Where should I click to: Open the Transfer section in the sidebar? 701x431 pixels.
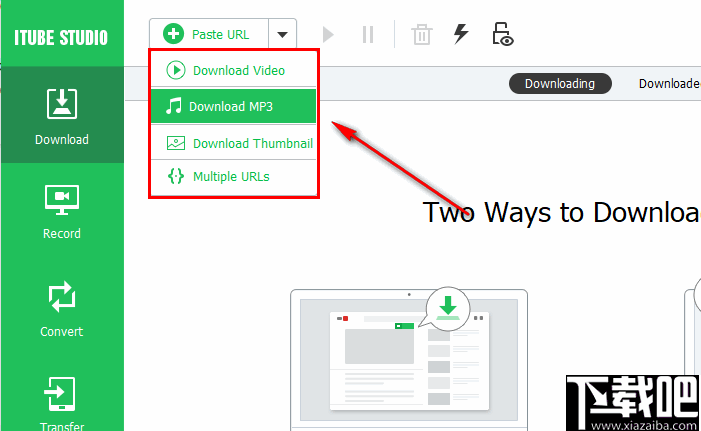pos(62,402)
